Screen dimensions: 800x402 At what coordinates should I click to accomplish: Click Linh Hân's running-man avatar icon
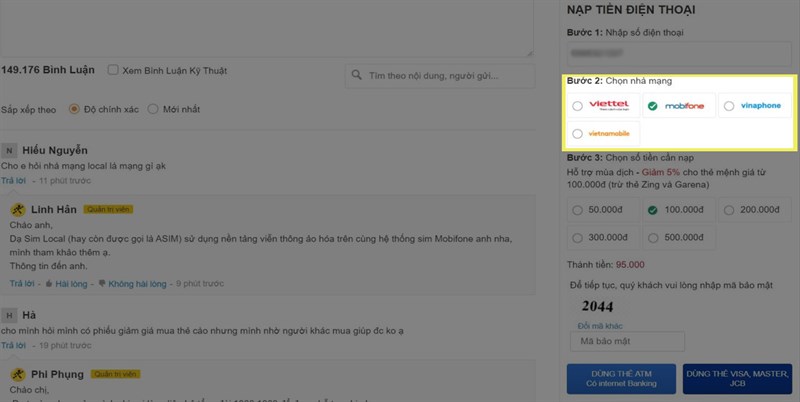tap(18, 210)
